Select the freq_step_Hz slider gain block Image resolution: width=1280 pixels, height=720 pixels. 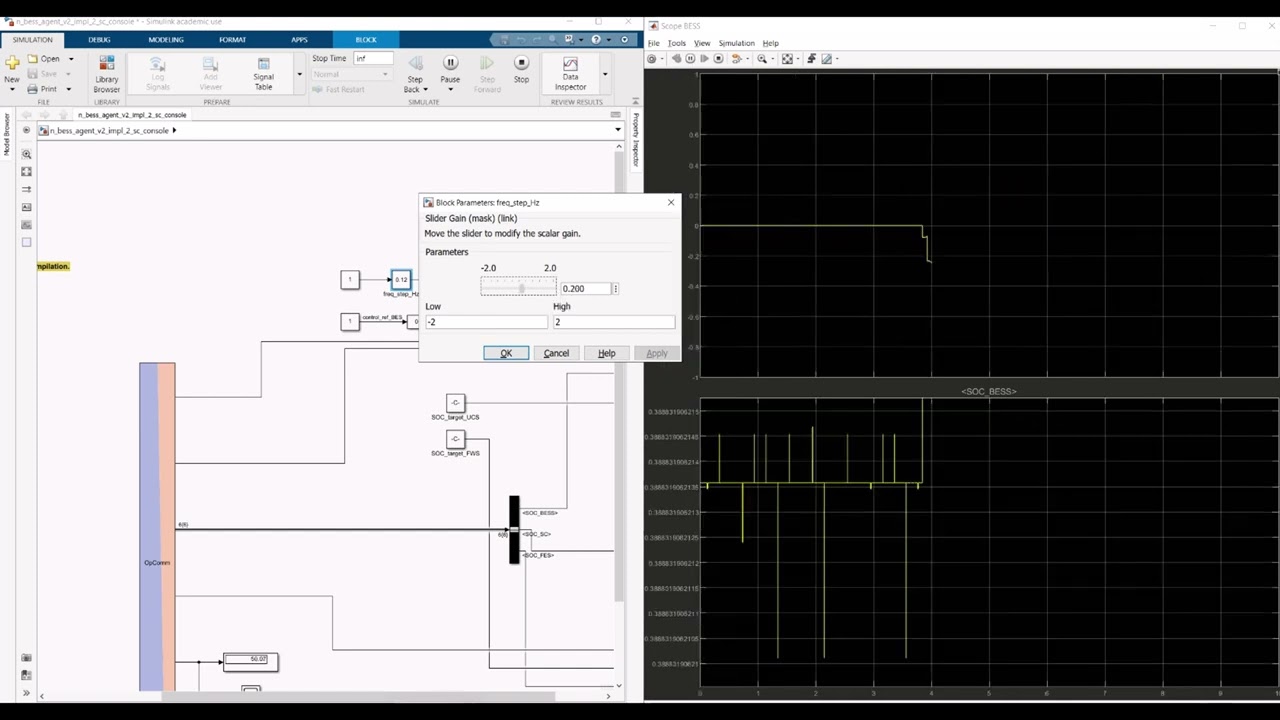coord(401,279)
